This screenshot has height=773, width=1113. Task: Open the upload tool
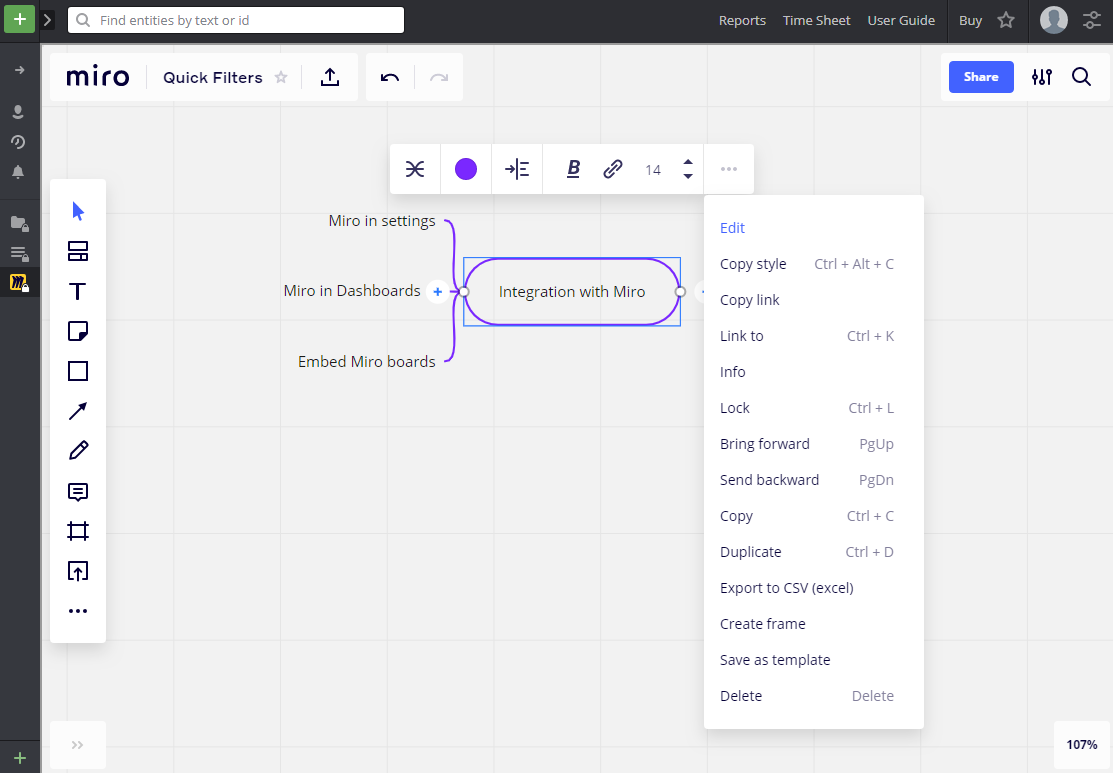[x=78, y=571]
